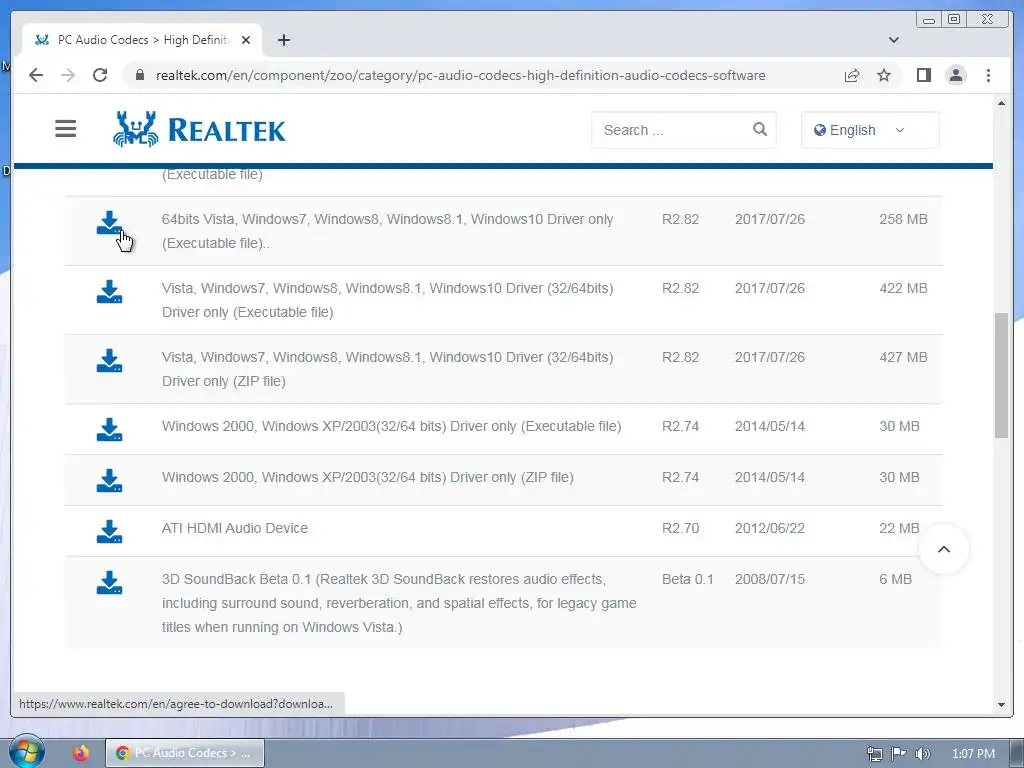Click the address bar URL
1024x768 pixels.
(x=460, y=75)
